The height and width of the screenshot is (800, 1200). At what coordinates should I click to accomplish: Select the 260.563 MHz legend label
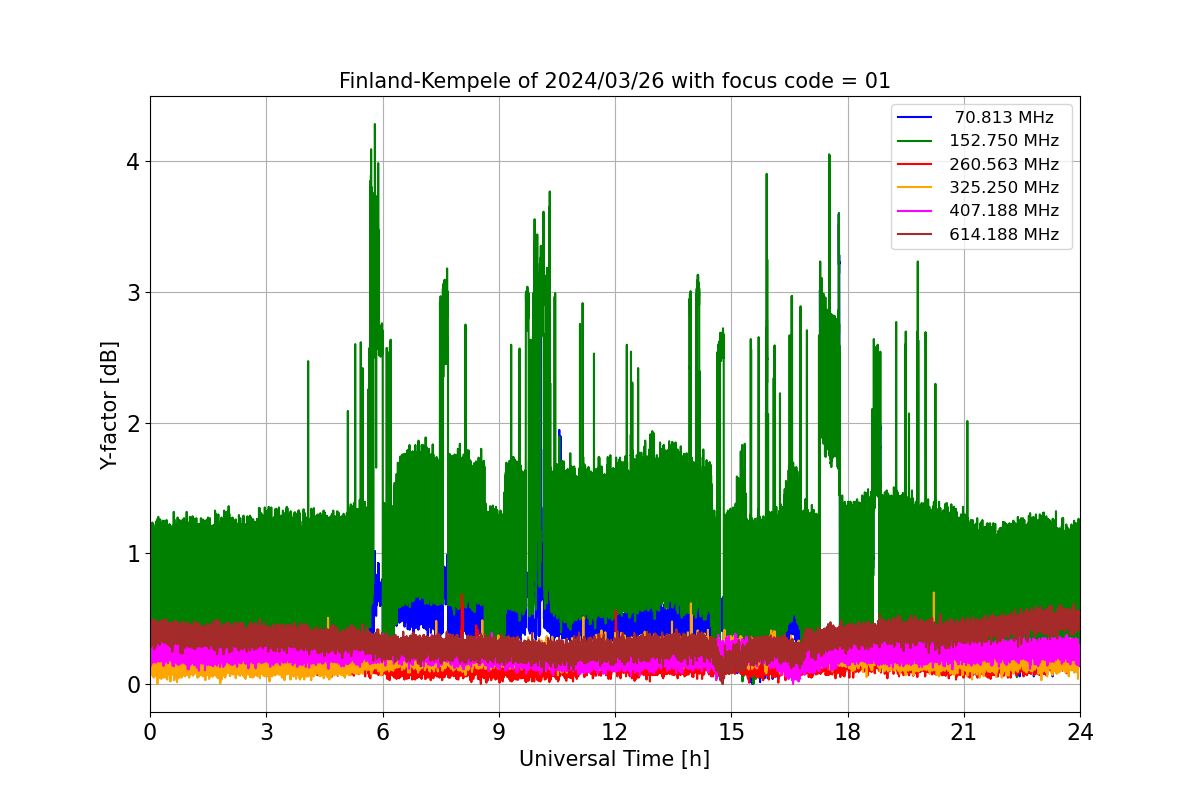pyautogui.click(x=1004, y=165)
